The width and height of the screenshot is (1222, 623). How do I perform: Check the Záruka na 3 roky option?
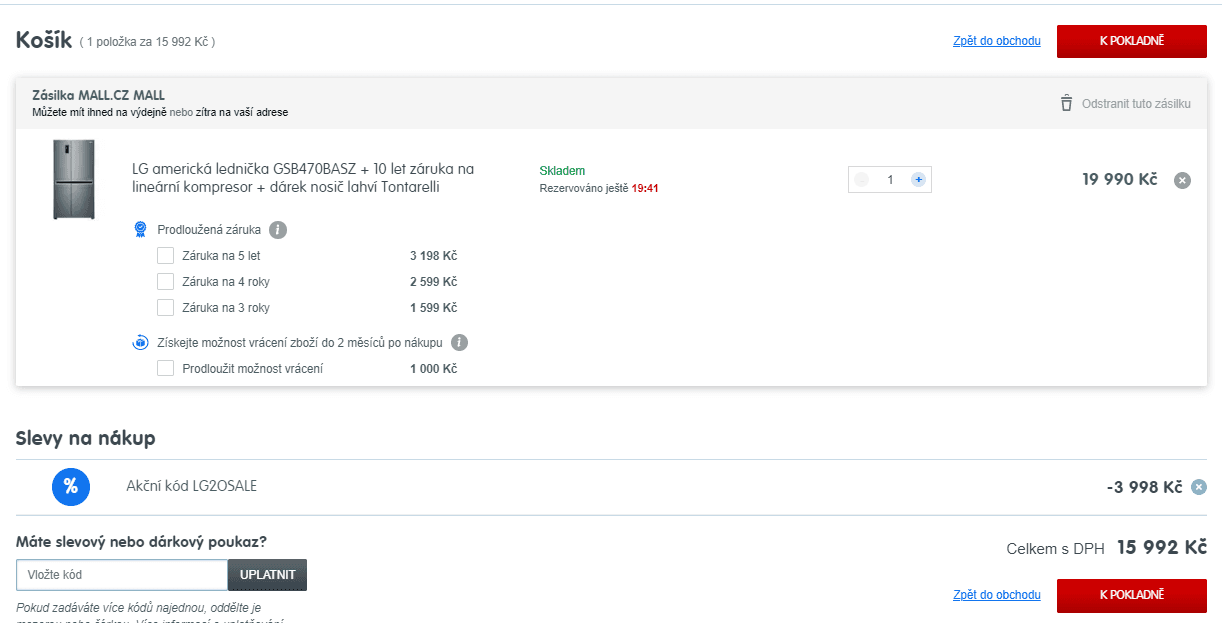(166, 308)
